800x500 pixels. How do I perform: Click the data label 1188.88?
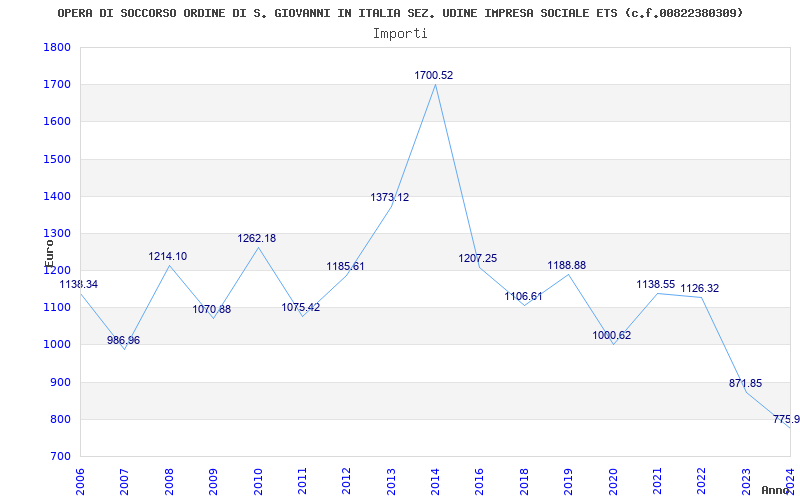[566, 266]
